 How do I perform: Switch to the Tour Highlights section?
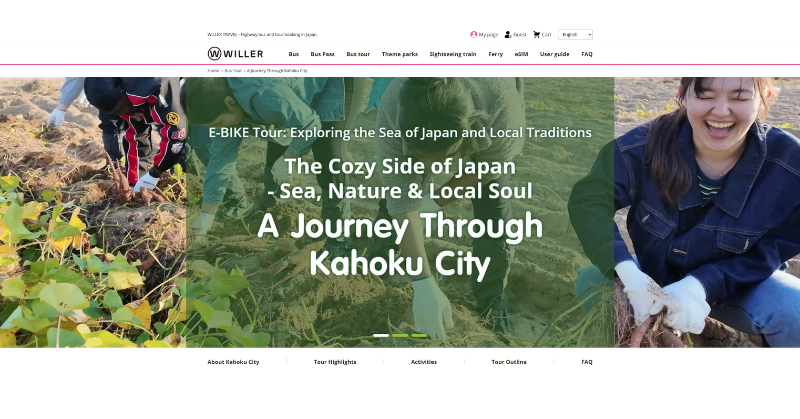pyautogui.click(x=335, y=362)
